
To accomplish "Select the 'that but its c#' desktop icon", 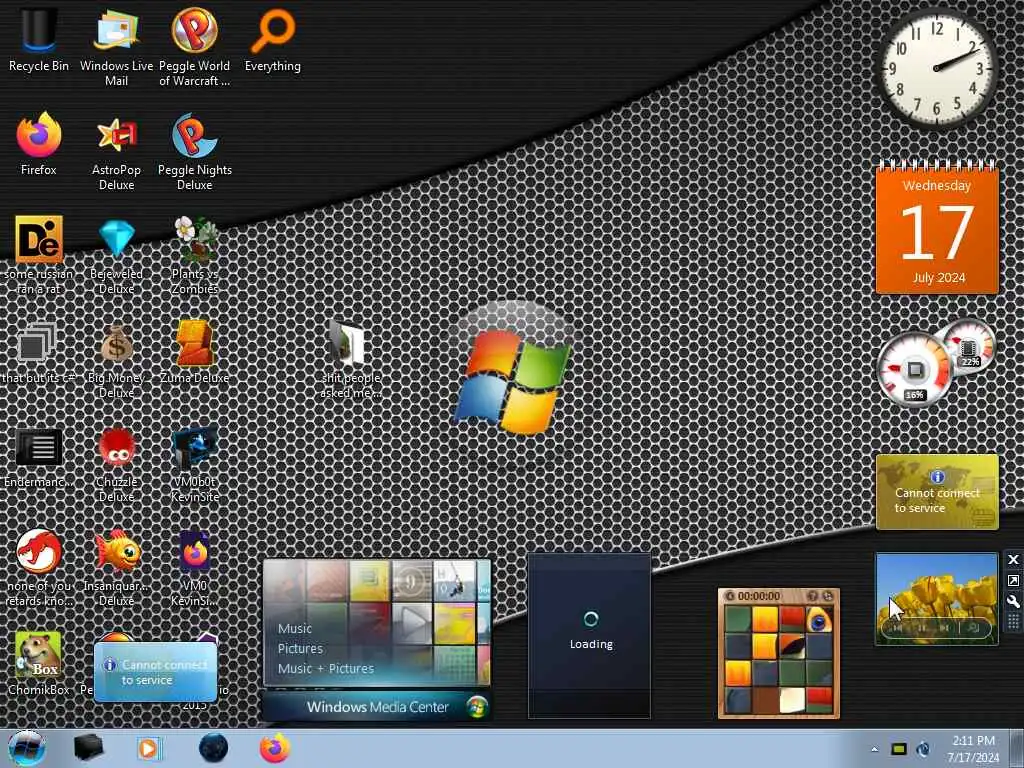I will click(39, 353).
